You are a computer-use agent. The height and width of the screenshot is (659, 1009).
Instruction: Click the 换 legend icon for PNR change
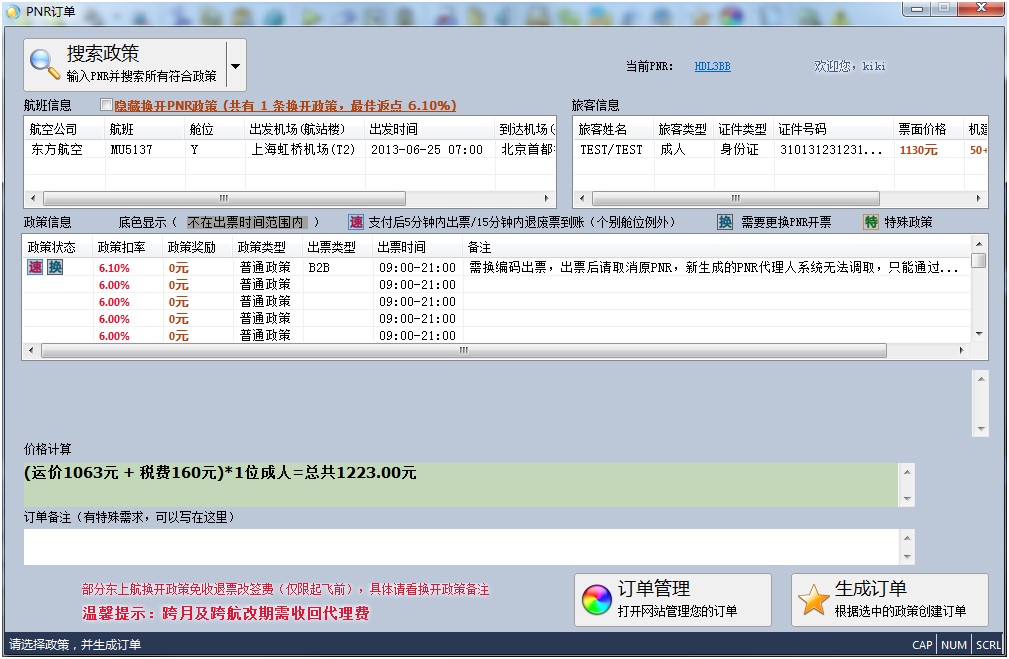click(x=725, y=222)
